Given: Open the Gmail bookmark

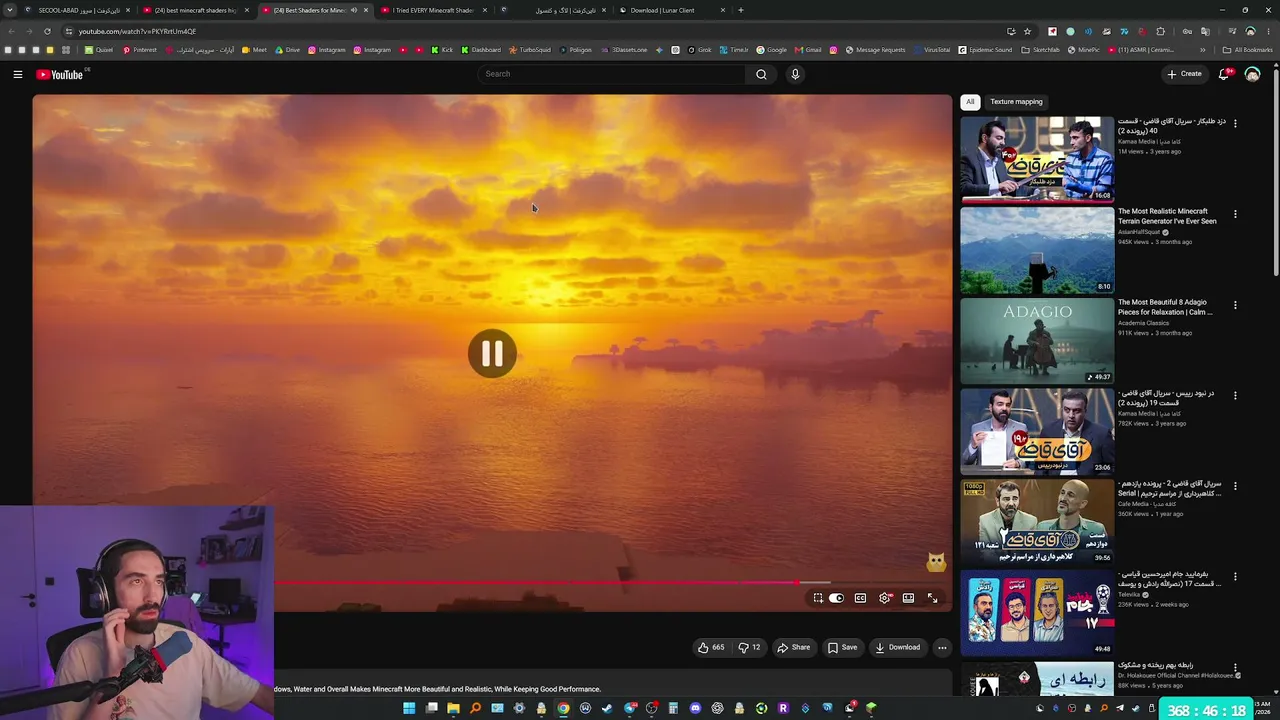Looking at the screenshot, I should tap(808, 50).
